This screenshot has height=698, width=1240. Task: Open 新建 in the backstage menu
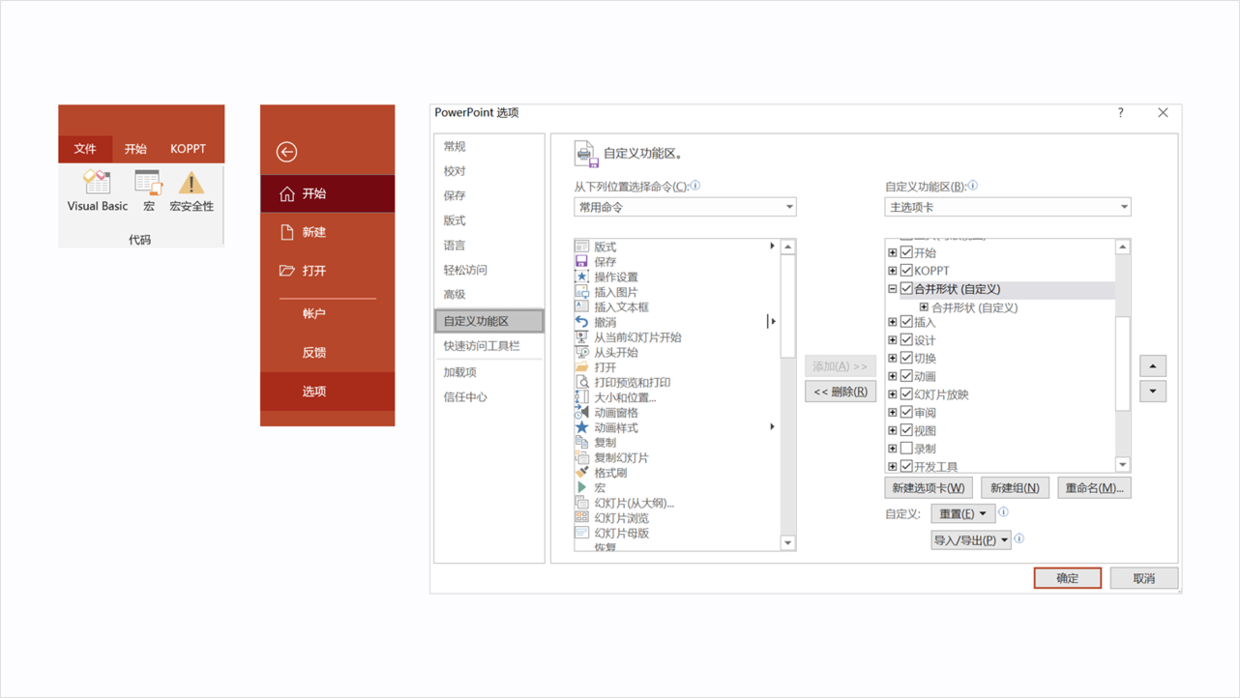[x=328, y=232]
